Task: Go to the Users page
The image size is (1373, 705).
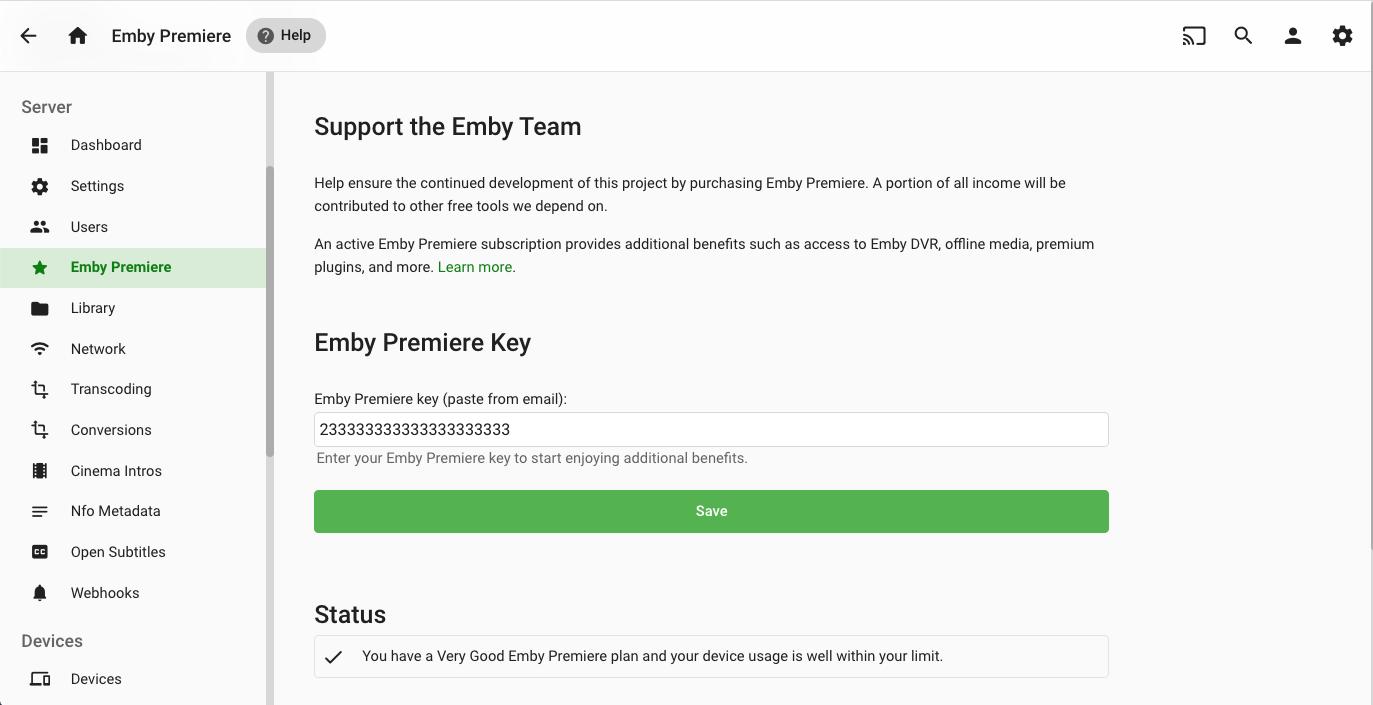Action: tap(133, 227)
